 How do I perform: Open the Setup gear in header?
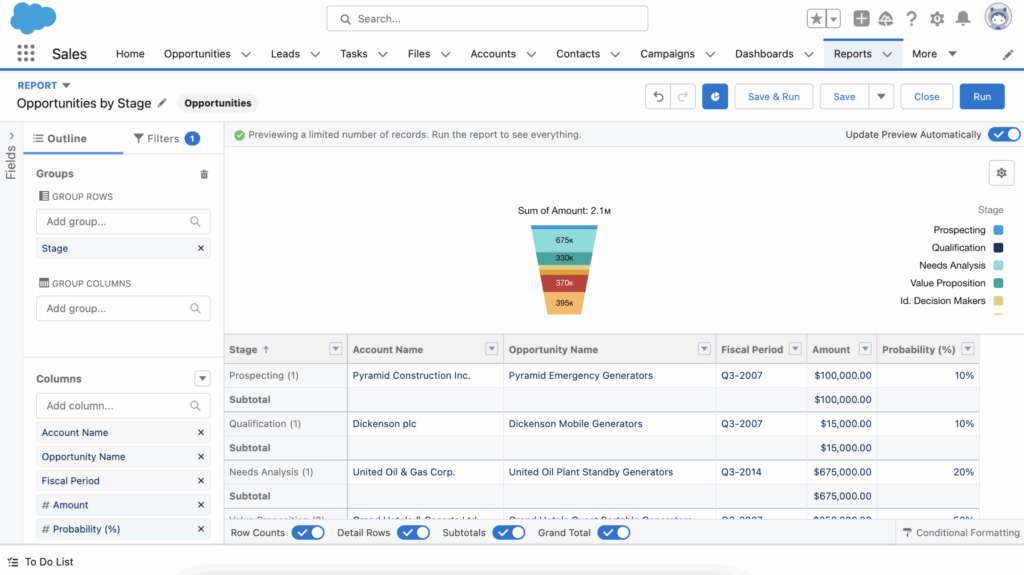(x=937, y=19)
